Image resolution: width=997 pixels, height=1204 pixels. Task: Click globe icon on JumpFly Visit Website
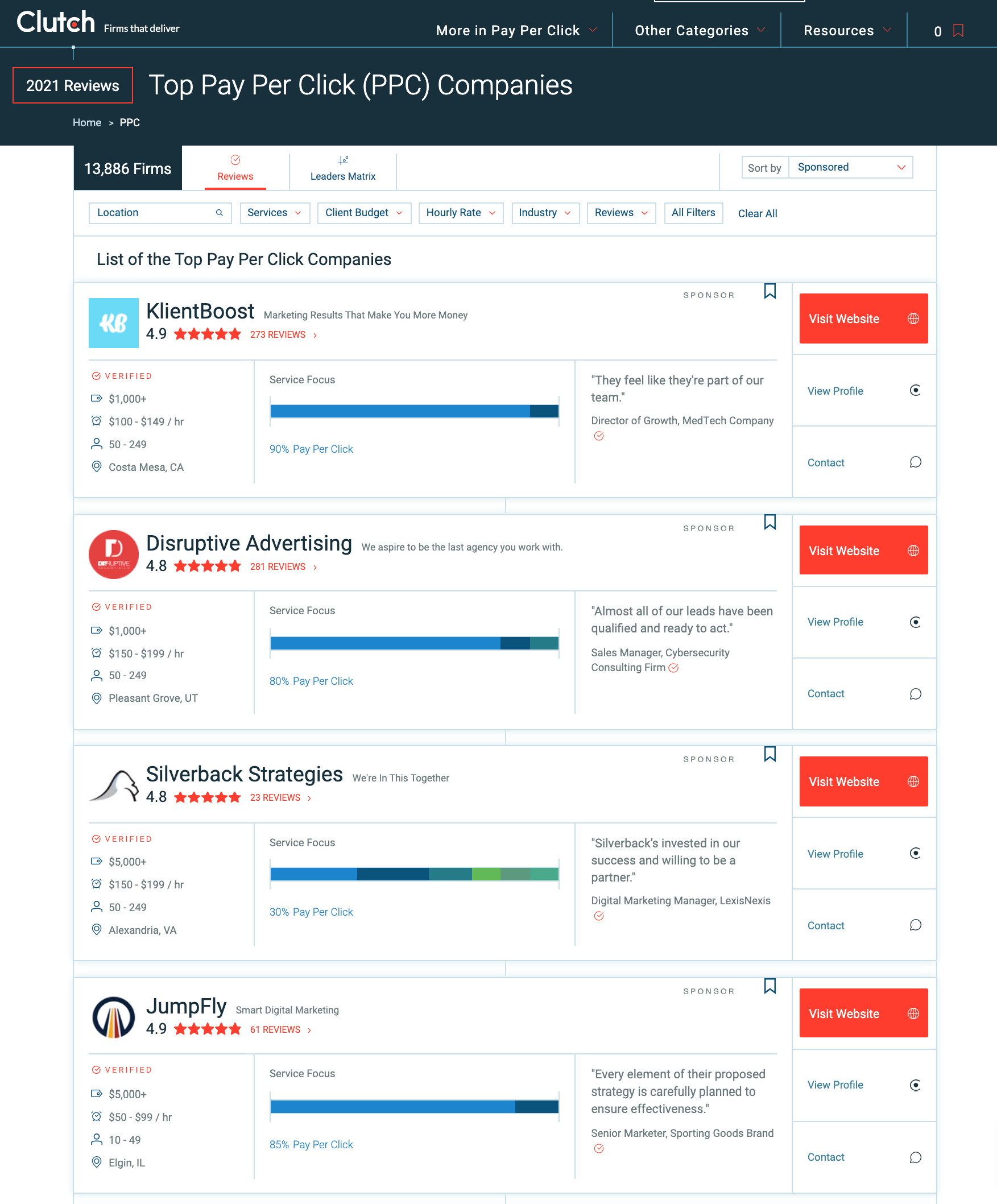coord(913,1013)
